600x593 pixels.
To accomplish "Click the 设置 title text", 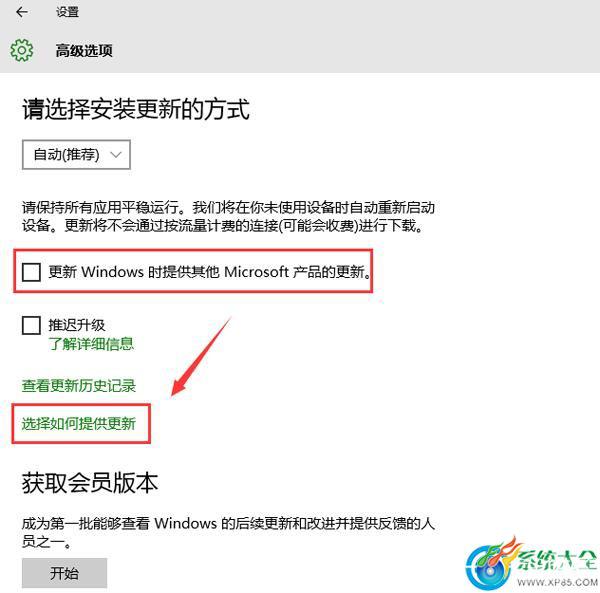I will (67, 12).
